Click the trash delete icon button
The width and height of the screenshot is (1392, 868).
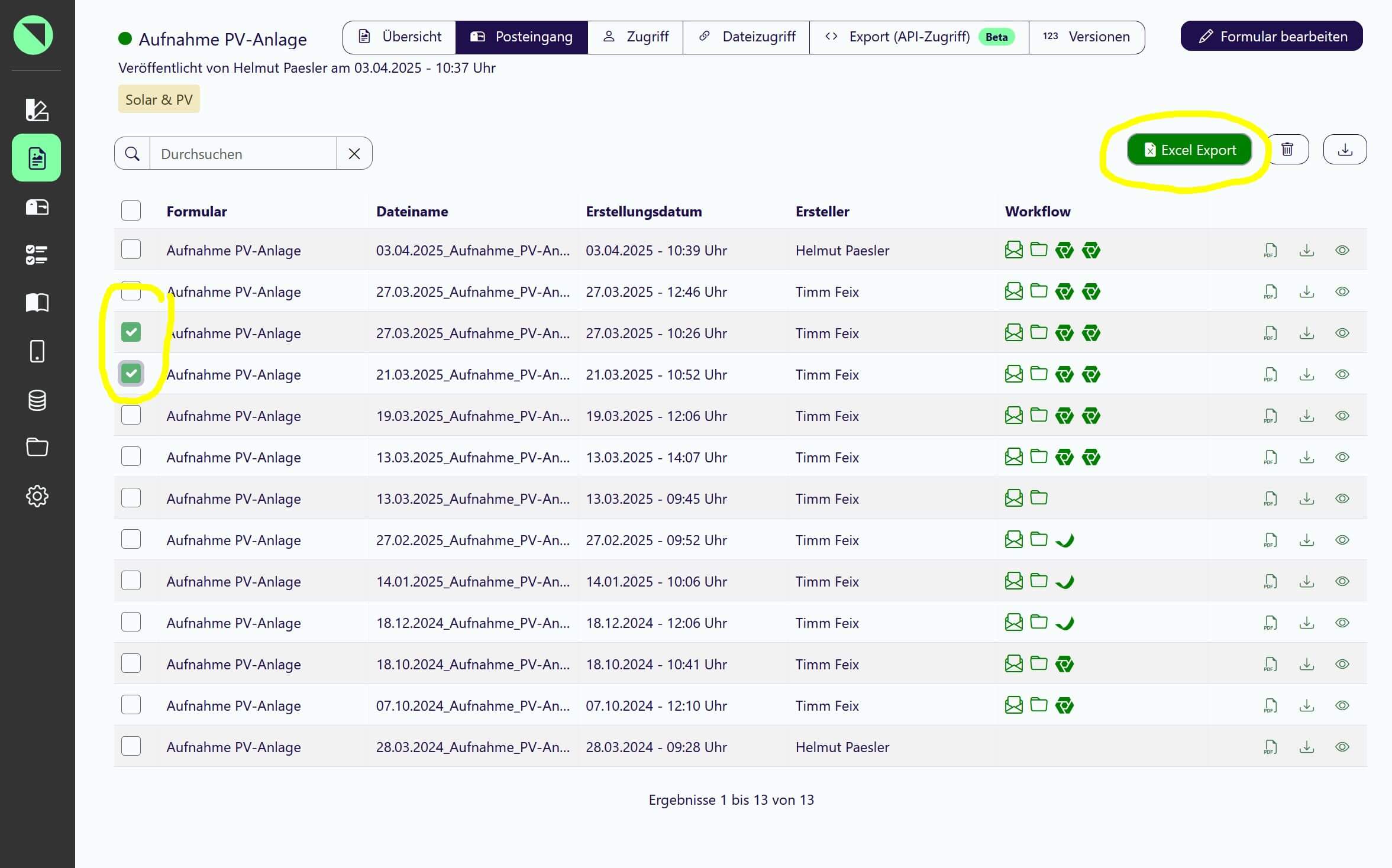tap(1287, 150)
